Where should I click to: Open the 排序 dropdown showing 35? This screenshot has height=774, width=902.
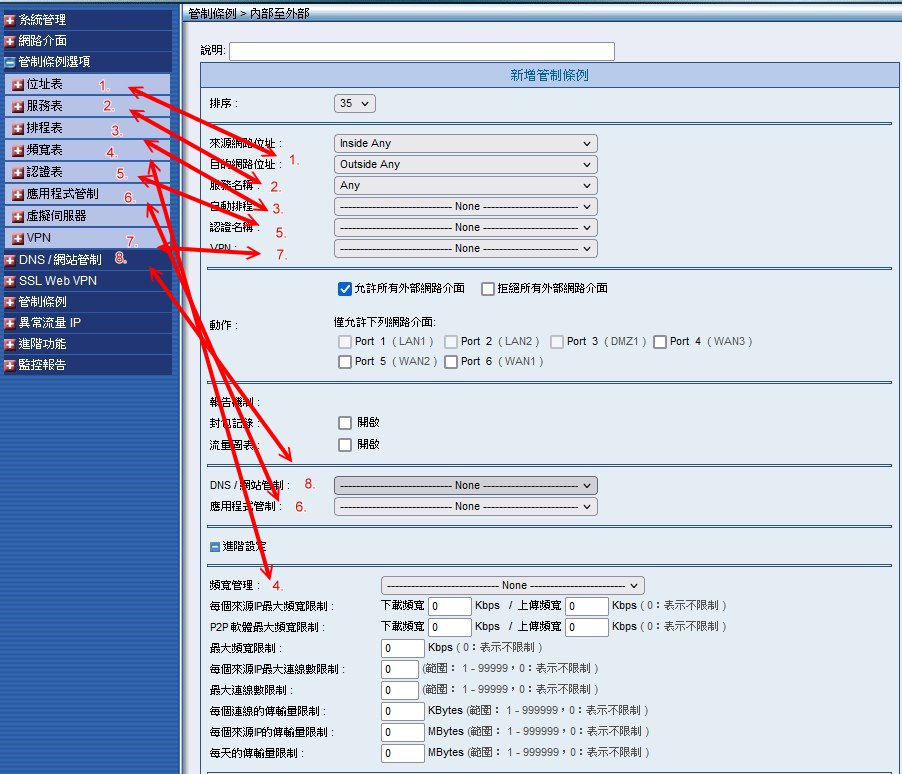pos(354,103)
